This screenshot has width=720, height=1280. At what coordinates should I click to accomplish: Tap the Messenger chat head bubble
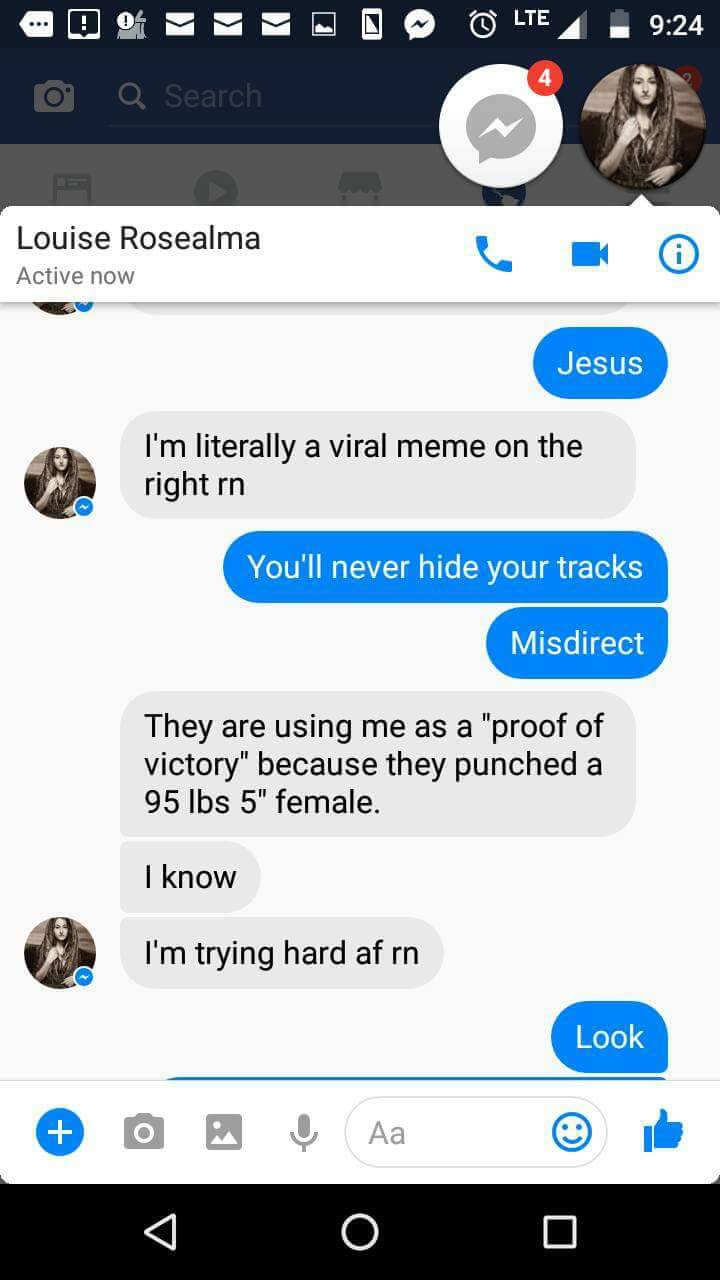coord(501,126)
